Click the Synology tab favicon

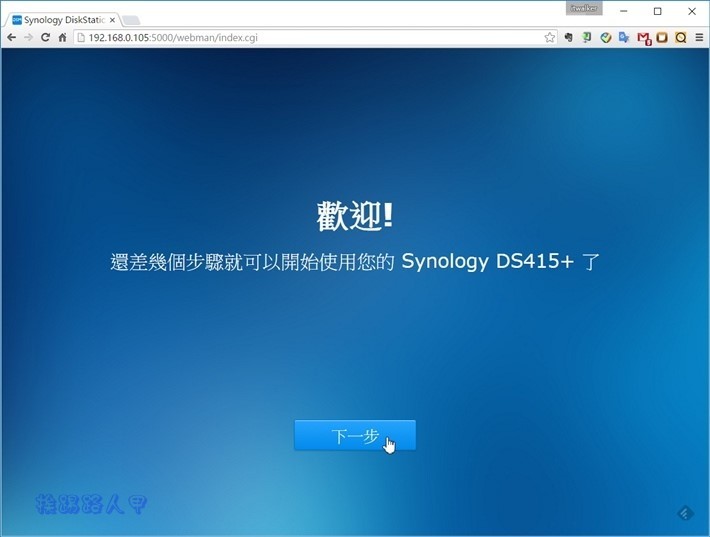[x=17, y=20]
